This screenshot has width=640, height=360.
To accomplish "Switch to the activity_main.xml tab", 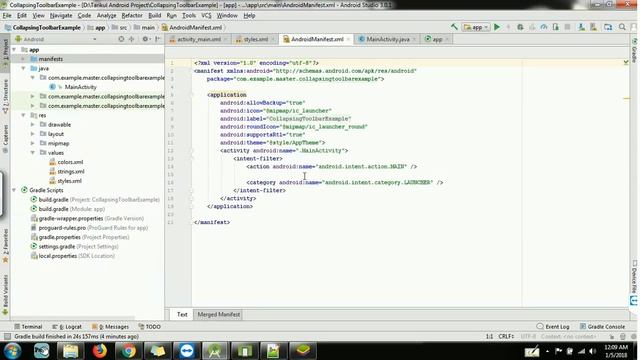I will [199, 39].
